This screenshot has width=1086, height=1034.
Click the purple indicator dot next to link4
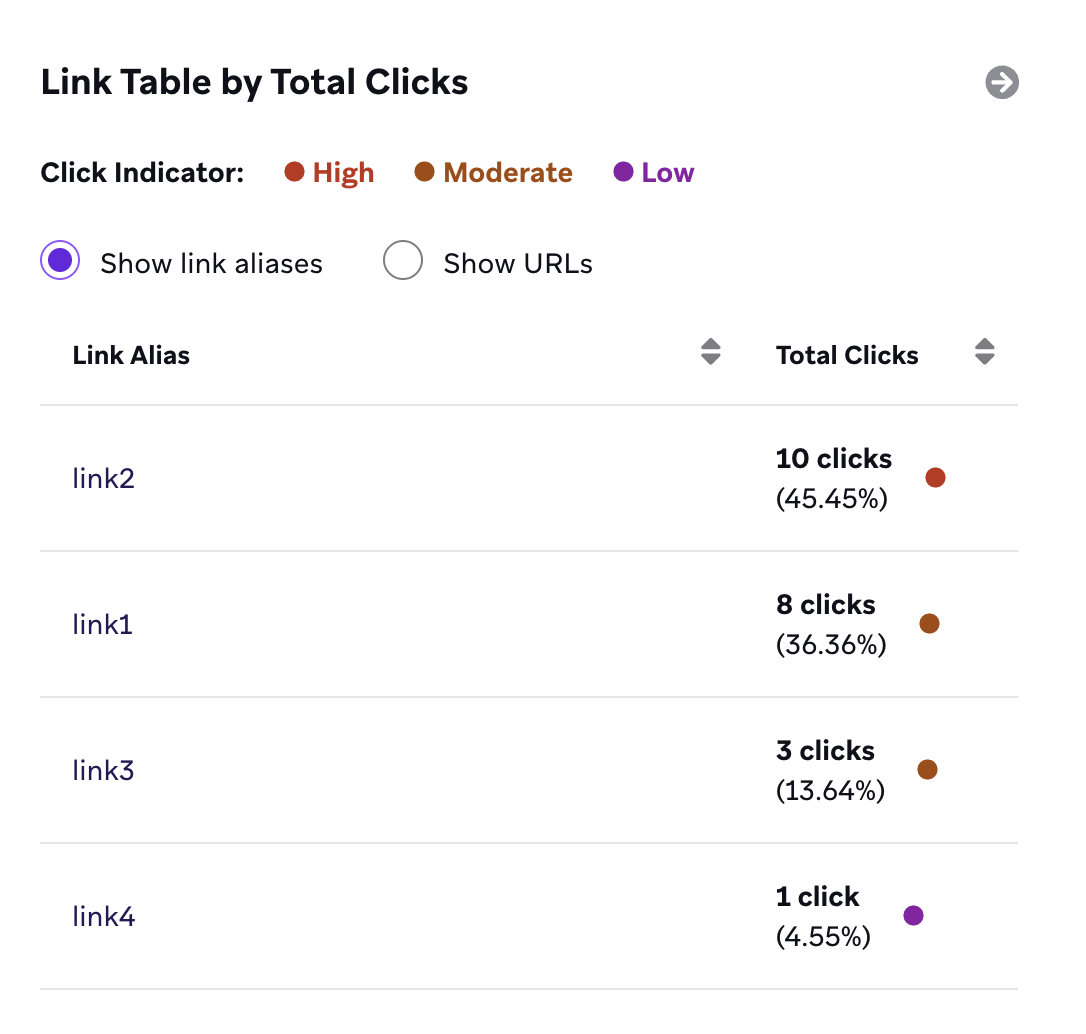(x=913, y=915)
